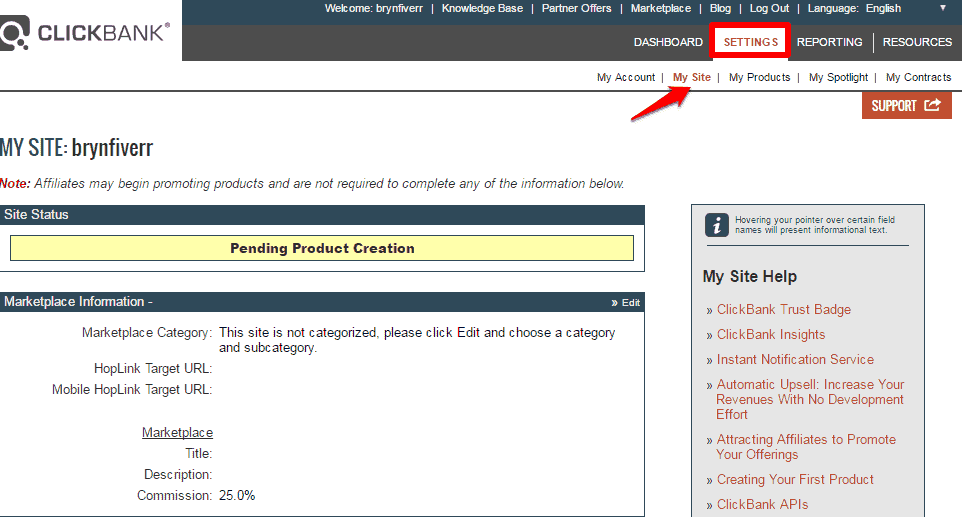Click the My Site Help heading
The image size is (962, 517).
click(x=750, y=277)
